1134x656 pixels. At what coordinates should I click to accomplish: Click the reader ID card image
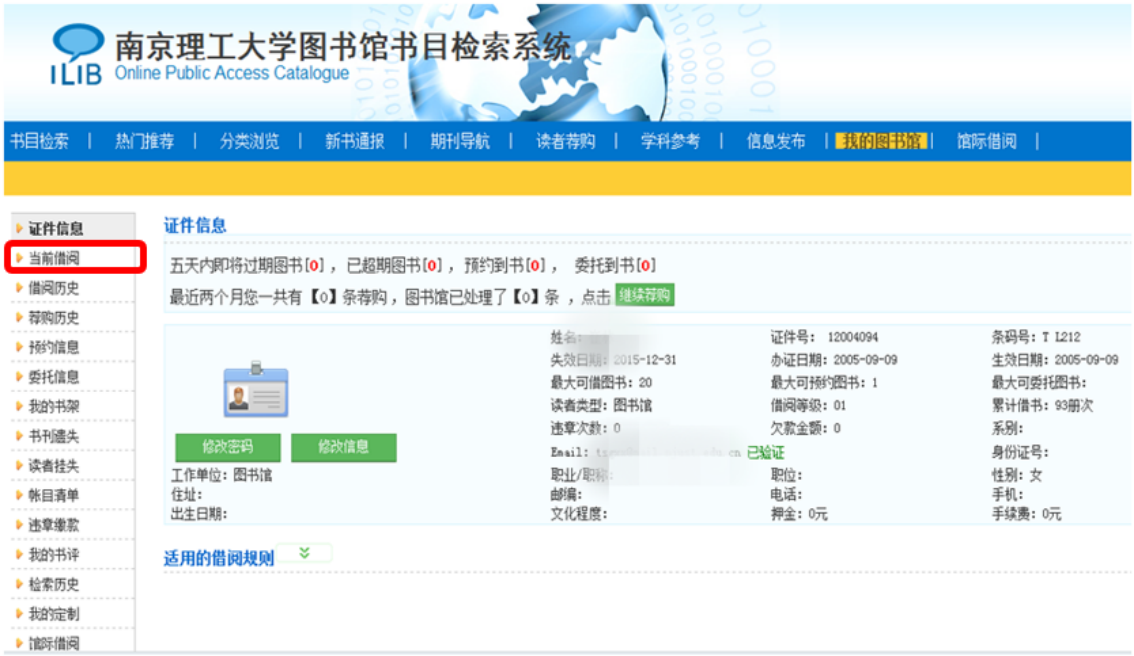pos(256,389)
